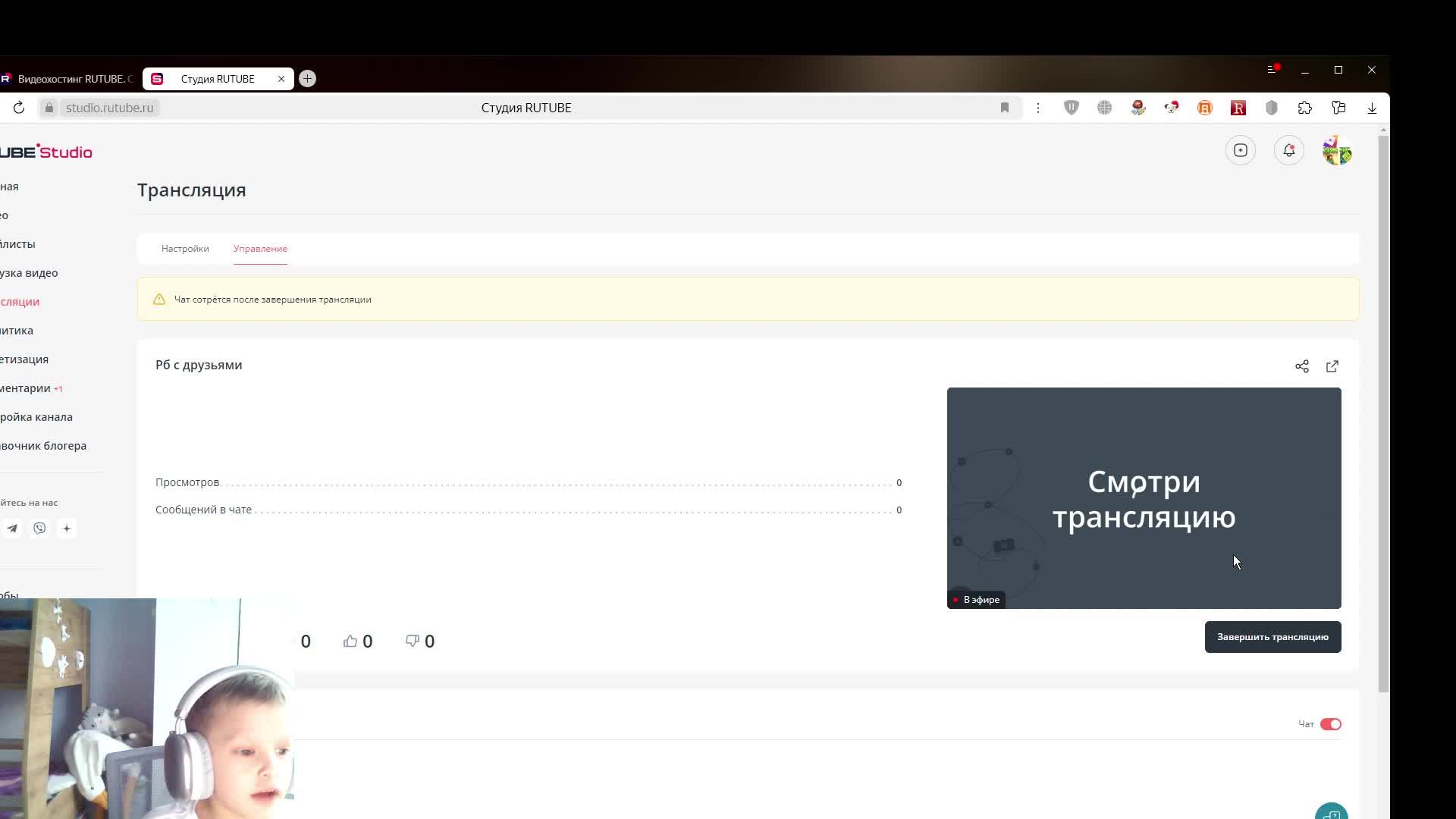This screenshot has width=1456, height=819.
Task: Open the Плейлисты sidebar item
Action: tap(17, 244)
